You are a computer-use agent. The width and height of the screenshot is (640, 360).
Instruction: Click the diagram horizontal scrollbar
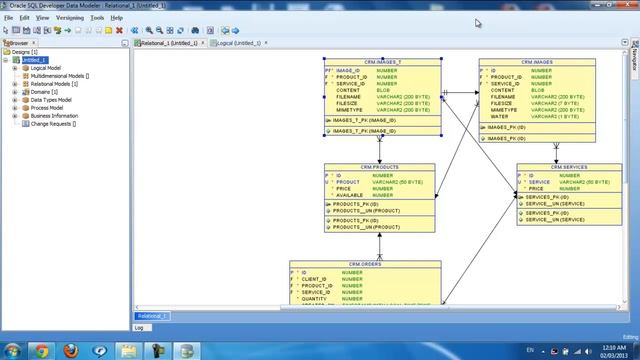378,307
